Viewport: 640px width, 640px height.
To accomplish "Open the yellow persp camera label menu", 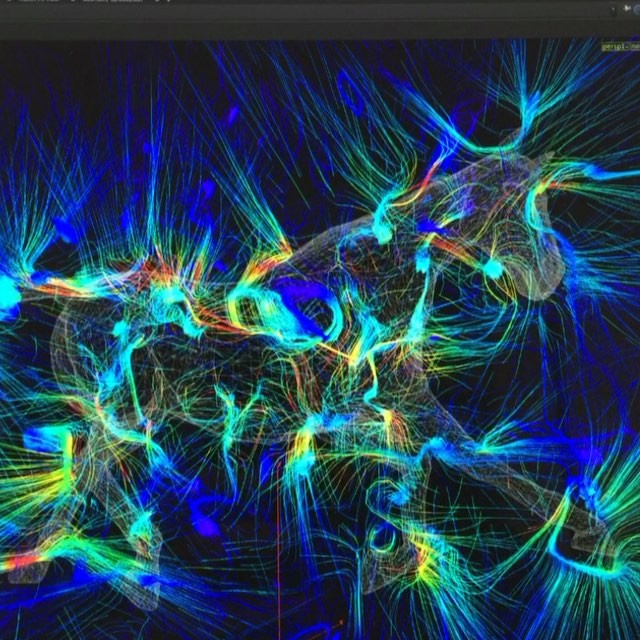I will click(618, 46).
